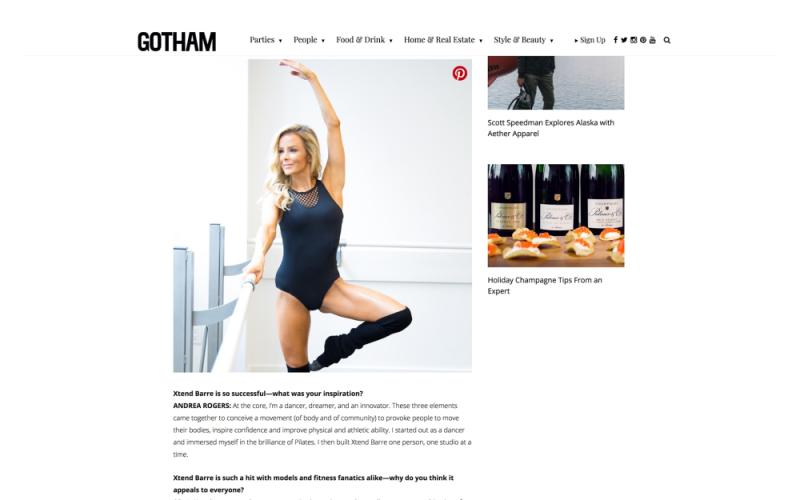Select the Alaska man thumbnail image

point(556,83)
